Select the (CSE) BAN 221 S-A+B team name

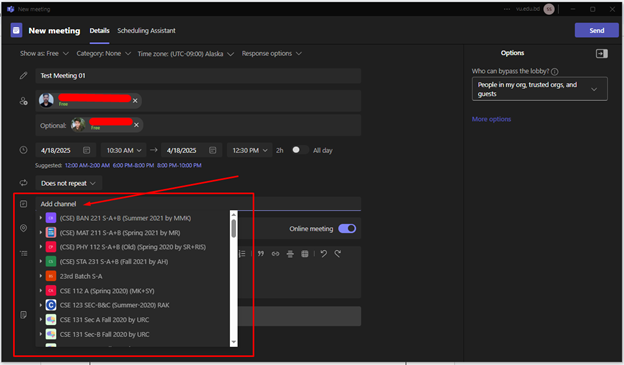coord(125,218)
